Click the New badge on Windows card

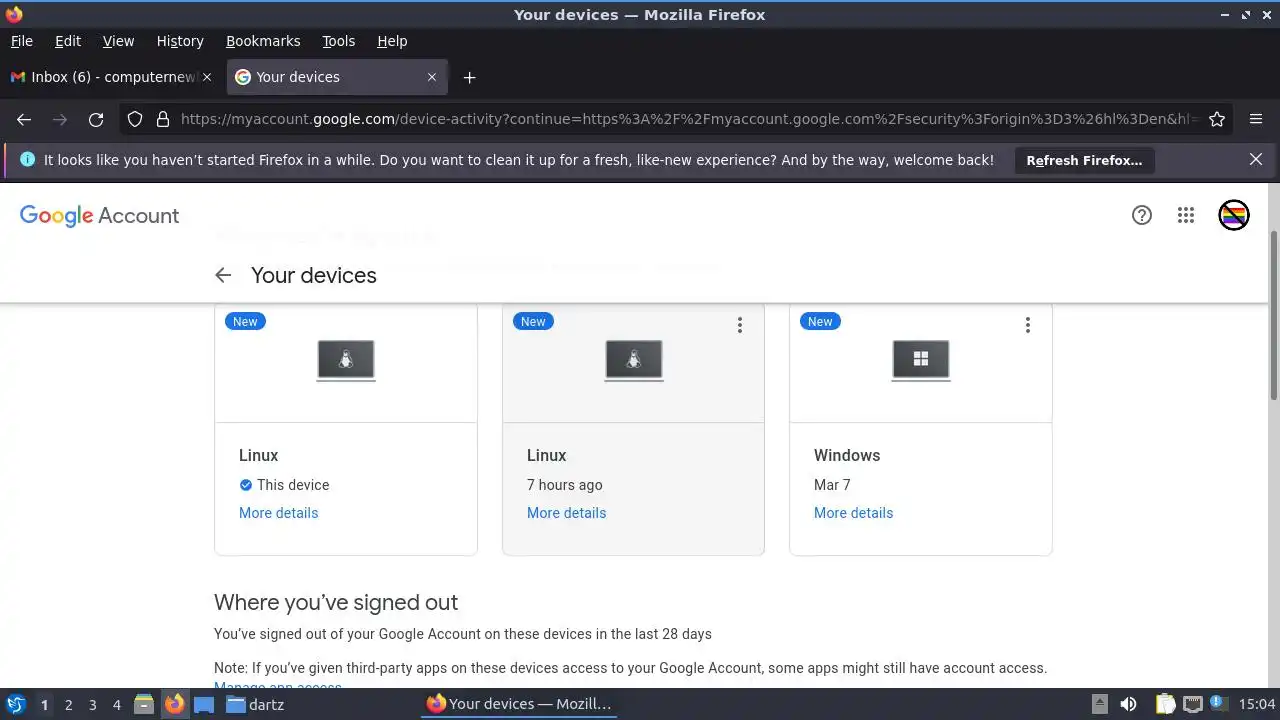820,321
